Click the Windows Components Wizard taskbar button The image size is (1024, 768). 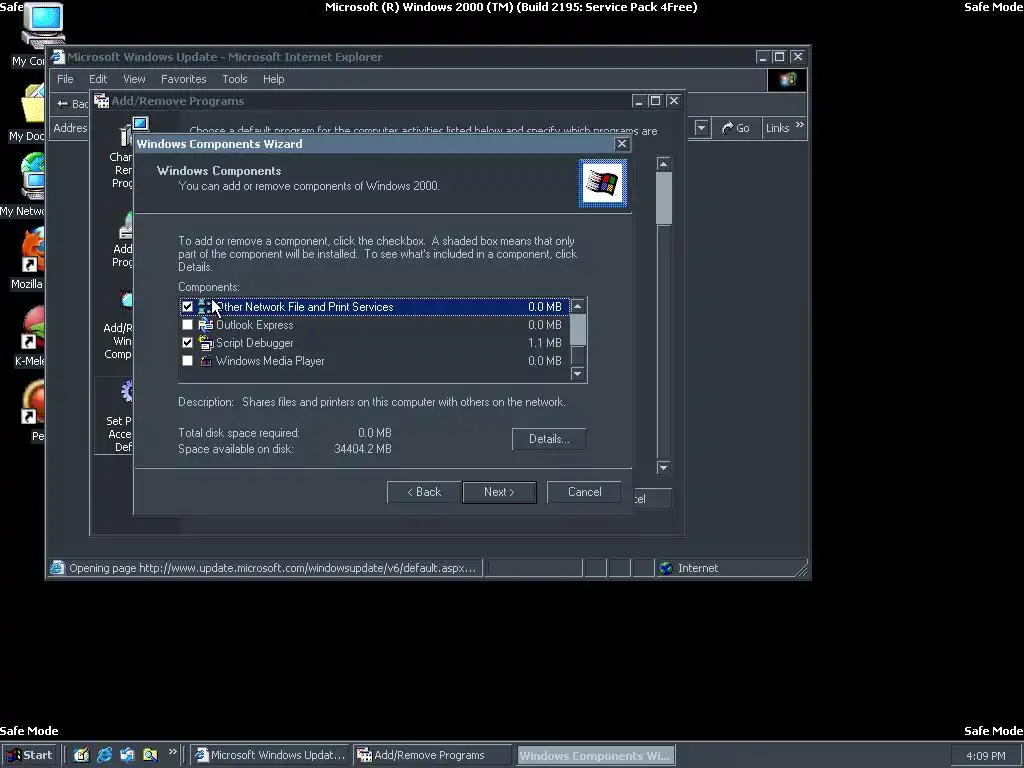coord(596,756)
